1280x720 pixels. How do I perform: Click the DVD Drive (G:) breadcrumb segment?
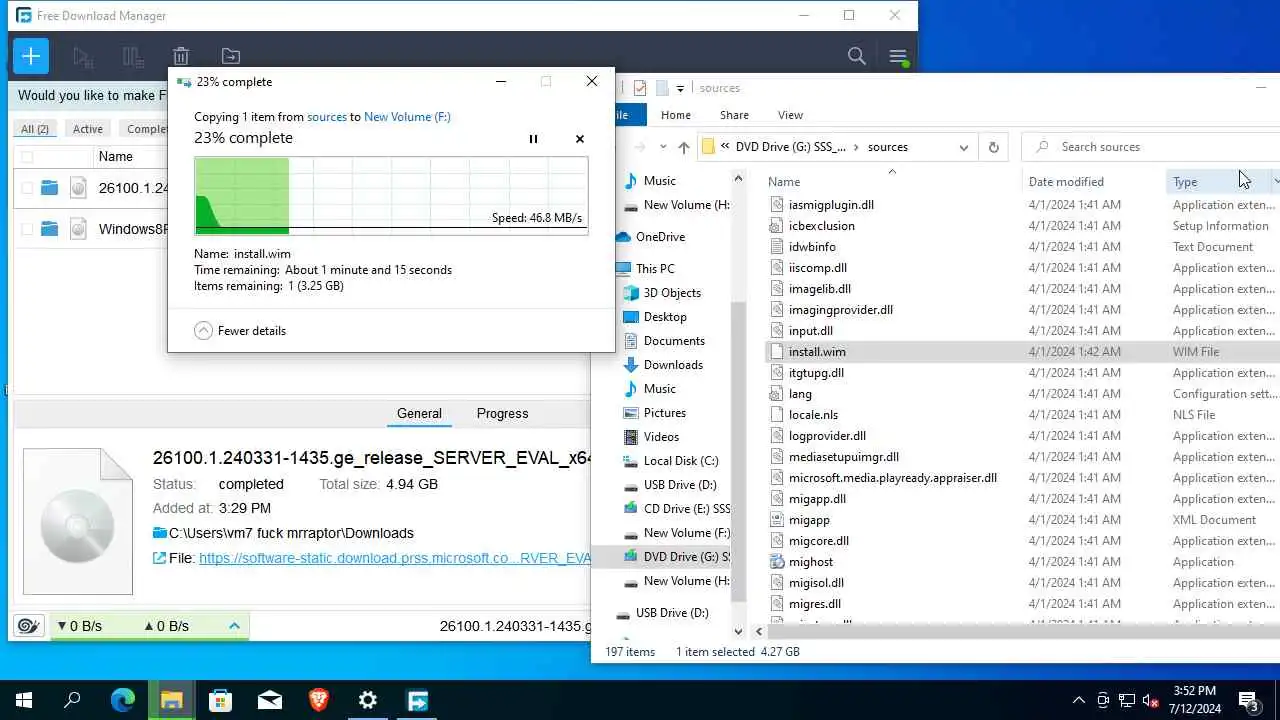(x=790, y=147)
